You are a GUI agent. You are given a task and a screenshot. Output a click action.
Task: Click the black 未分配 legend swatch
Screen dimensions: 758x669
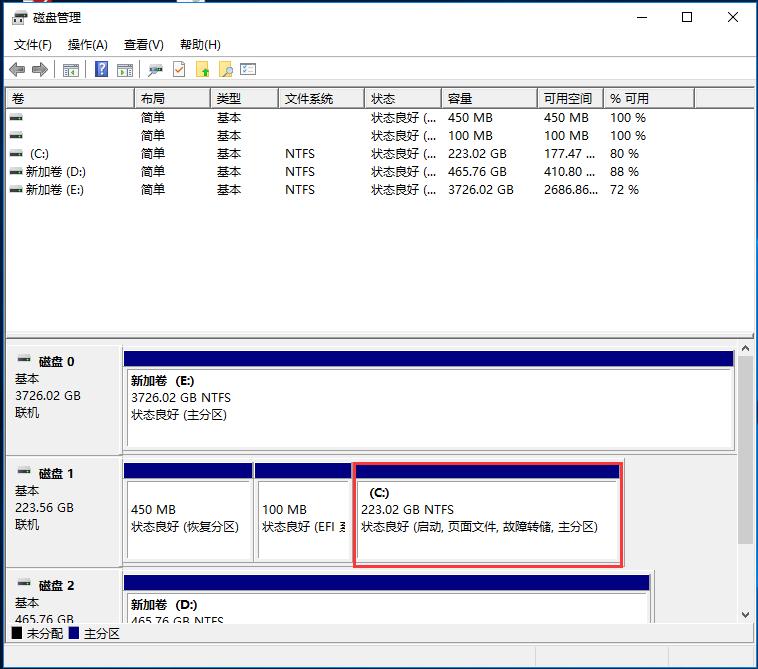(x=17, y=633)
